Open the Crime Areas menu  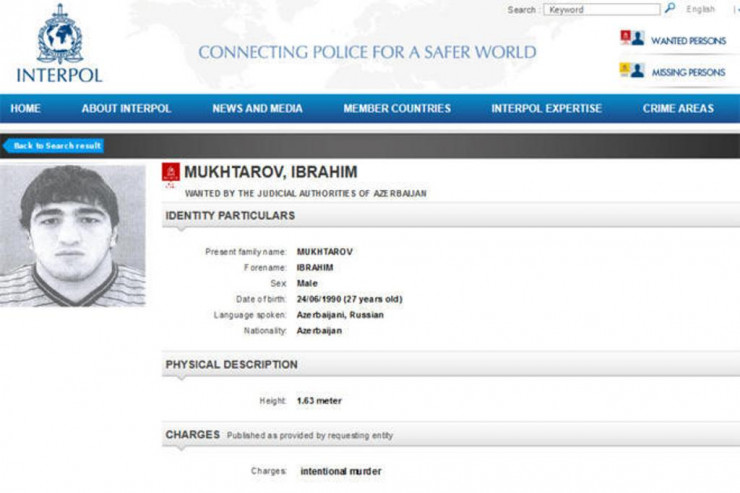click(678, 108)
